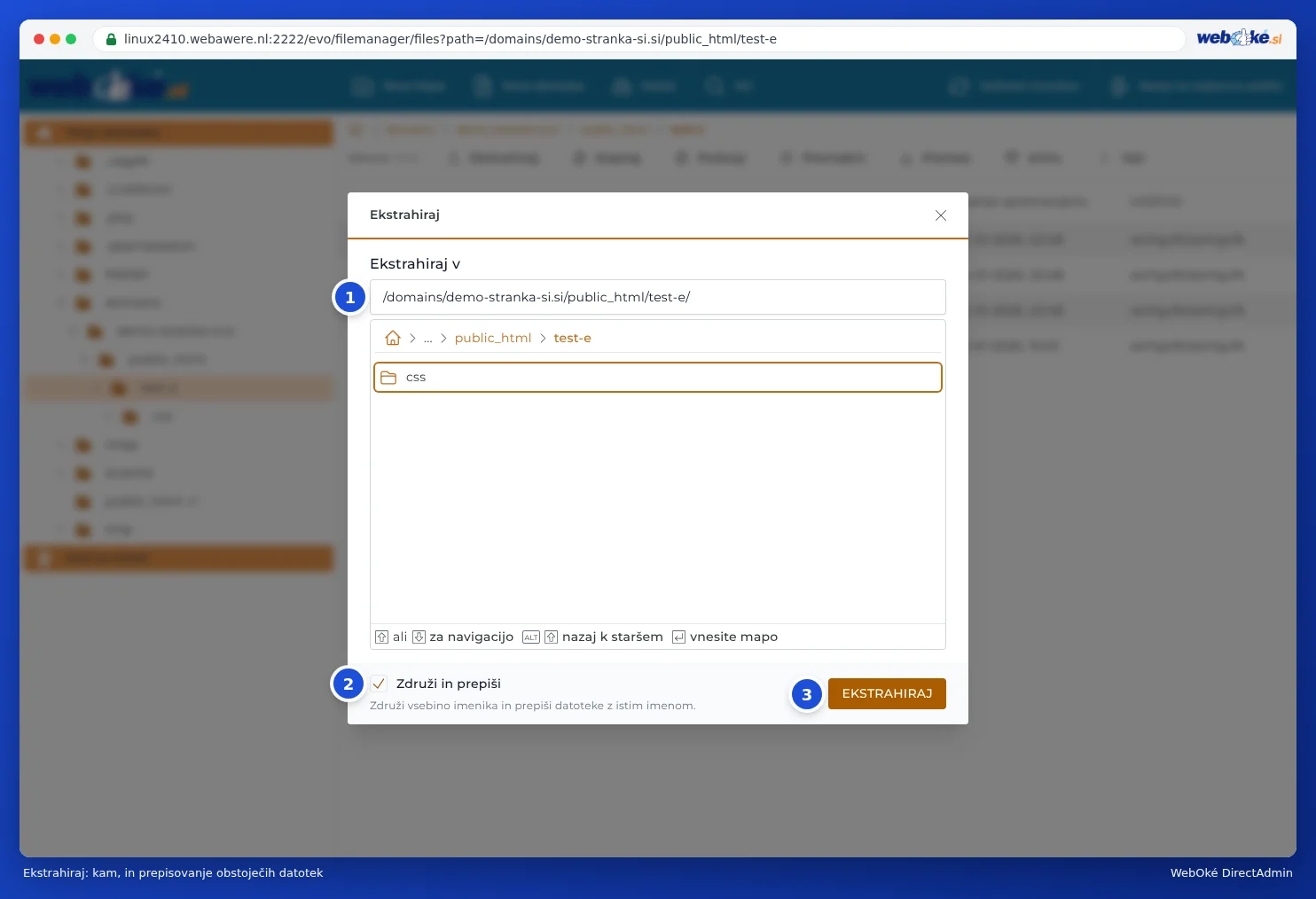Click the browser address bar URL
Image resolution: width=1316 pixels, height=899 pixels.
tap(450, 39)
